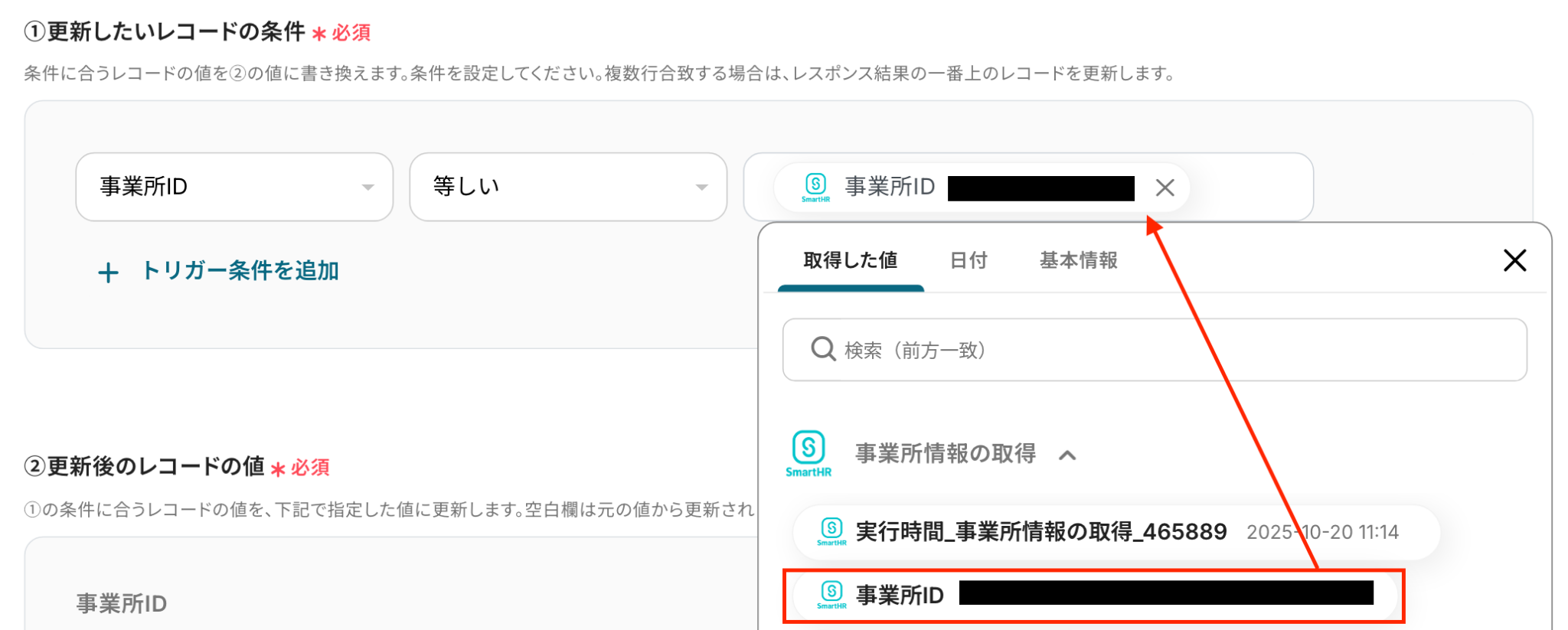This screenshot has width=1568, height=630.
Task: Click the magnifier icon in the search box
Action: click(x=823, y=349)
